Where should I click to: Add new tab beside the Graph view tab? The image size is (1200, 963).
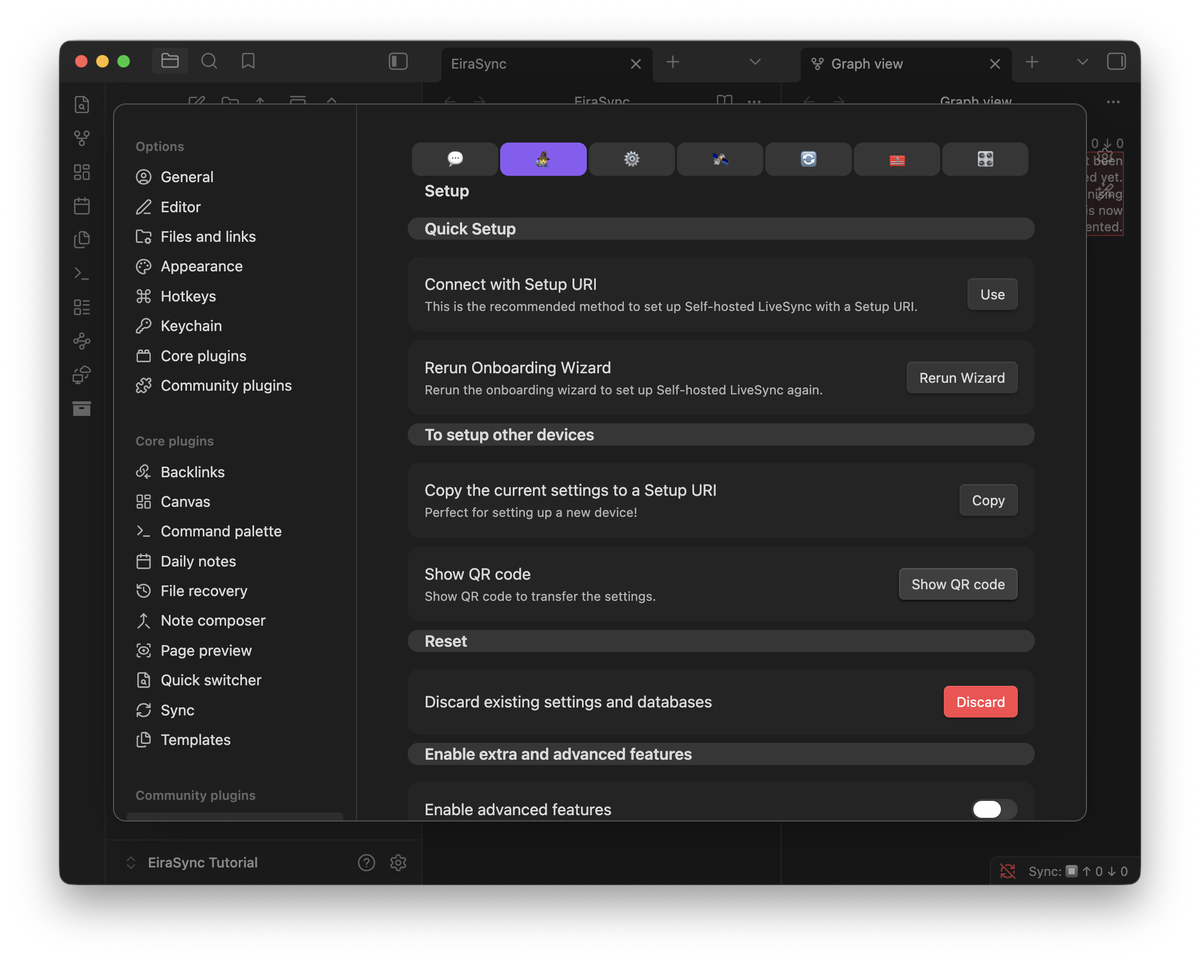(1032, 62)
